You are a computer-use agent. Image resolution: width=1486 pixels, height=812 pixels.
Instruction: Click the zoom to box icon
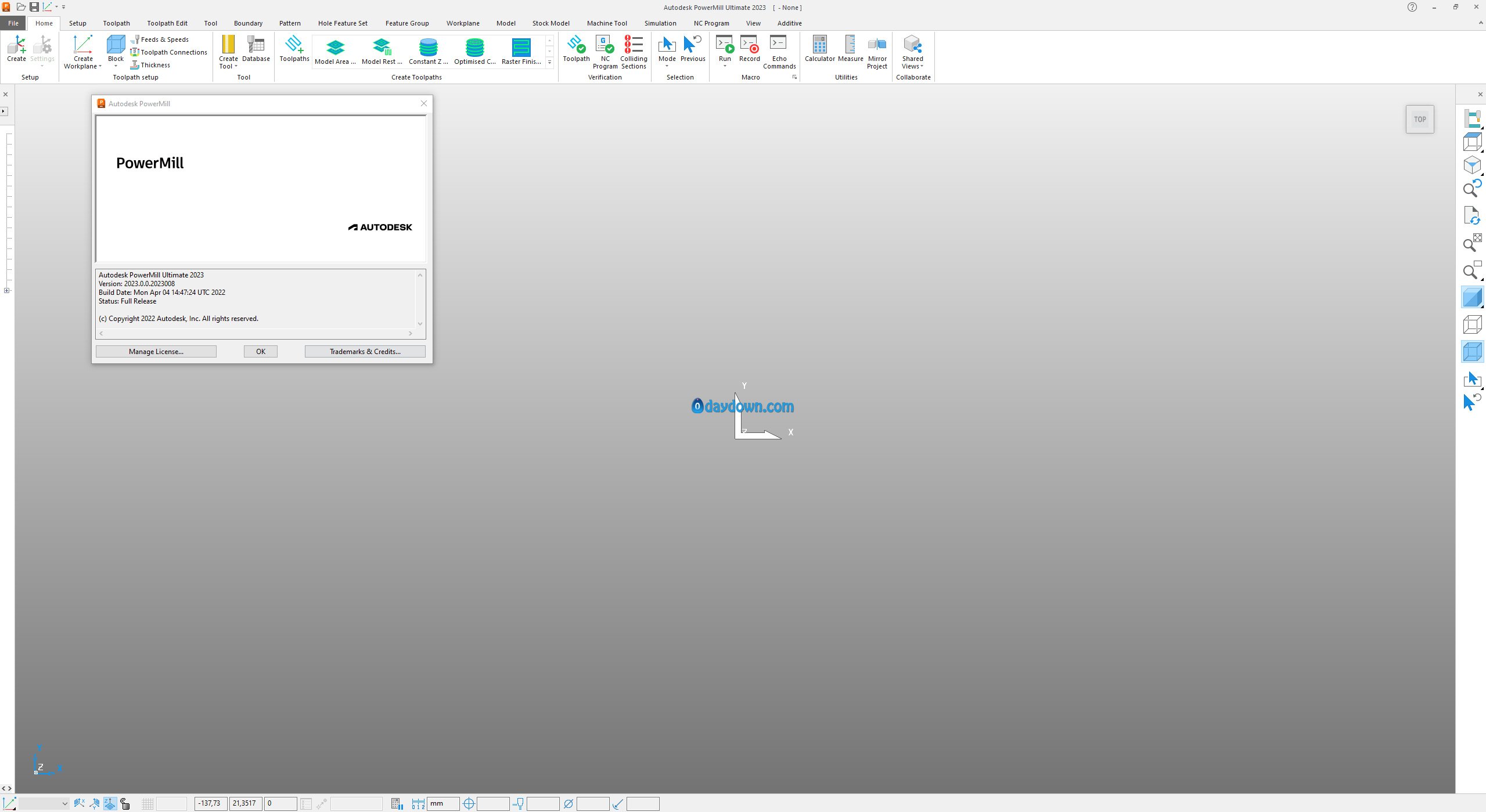(1472, 270)
